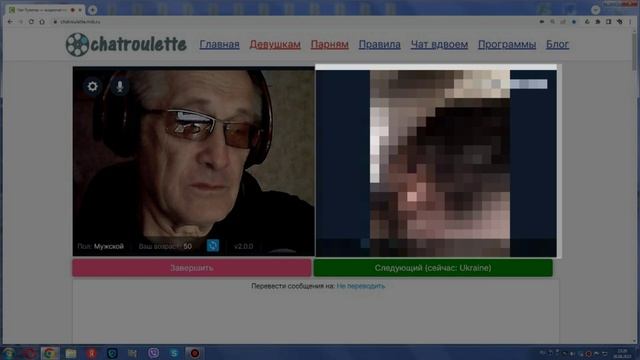Image resolution: width=640 pixels, height=360 pixels.
Task: Click the camera indicator icon in address bar
Action: point(542,22)
